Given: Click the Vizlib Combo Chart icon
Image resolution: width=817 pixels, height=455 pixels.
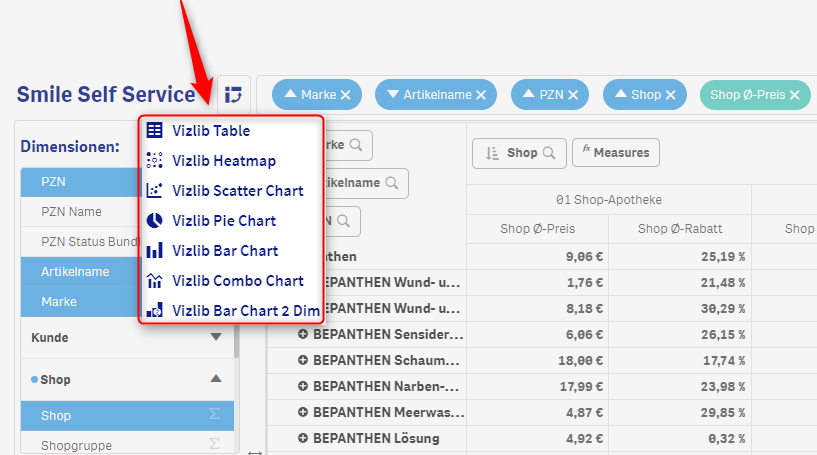Looking at the screenshot, I should coord(154,281).
